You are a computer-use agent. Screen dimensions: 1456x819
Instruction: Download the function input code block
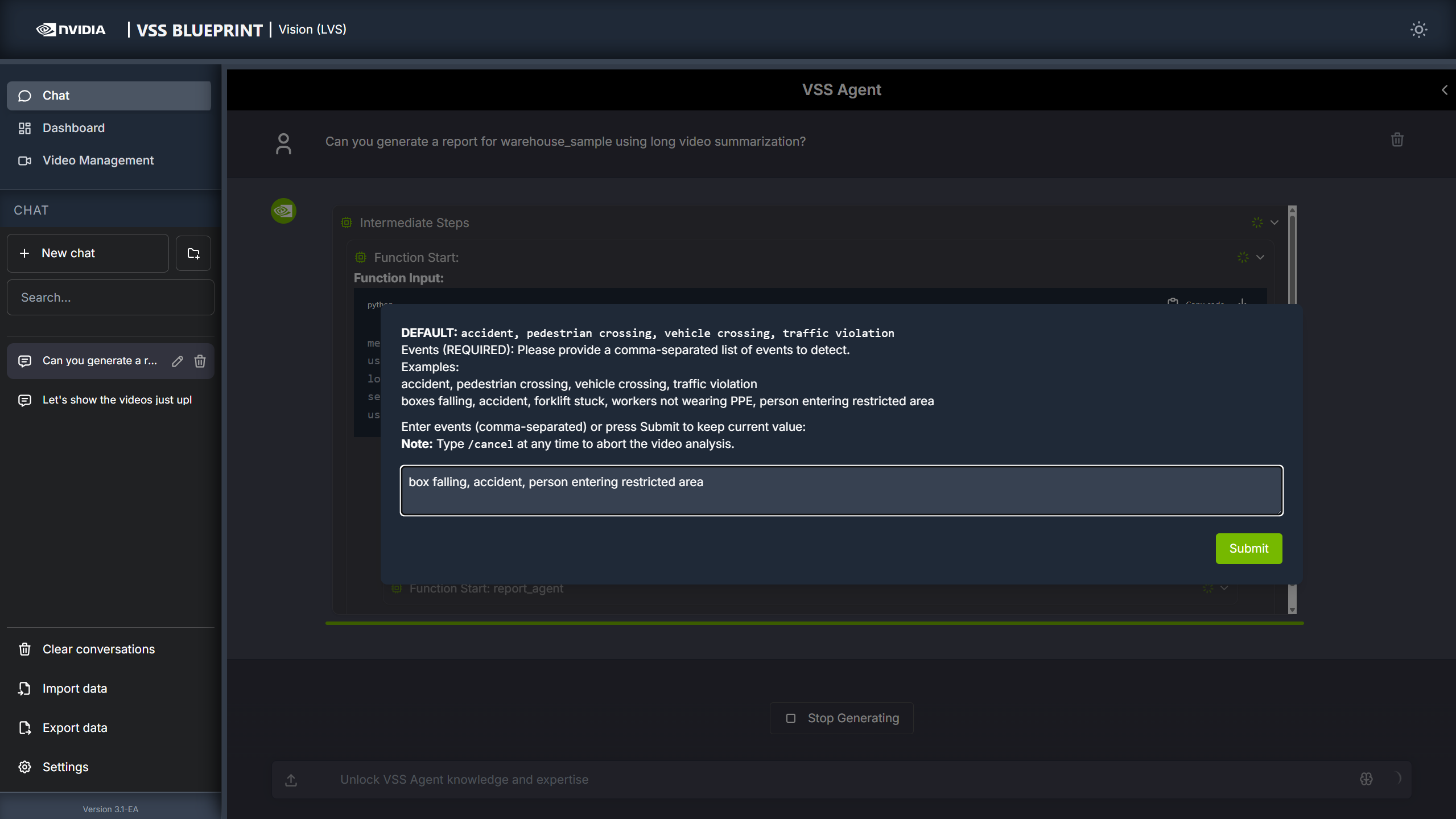click(1242, 303)
